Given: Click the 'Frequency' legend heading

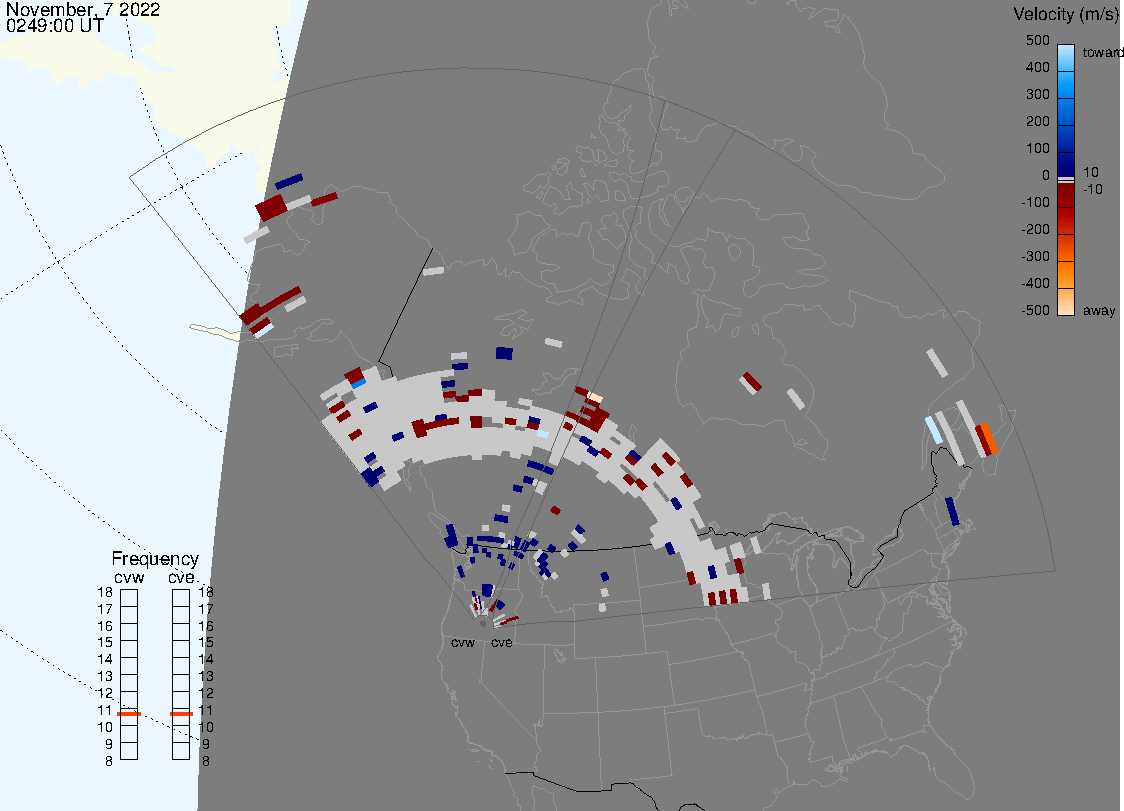Looking at the screenshot, I should [x=155, y=559].
